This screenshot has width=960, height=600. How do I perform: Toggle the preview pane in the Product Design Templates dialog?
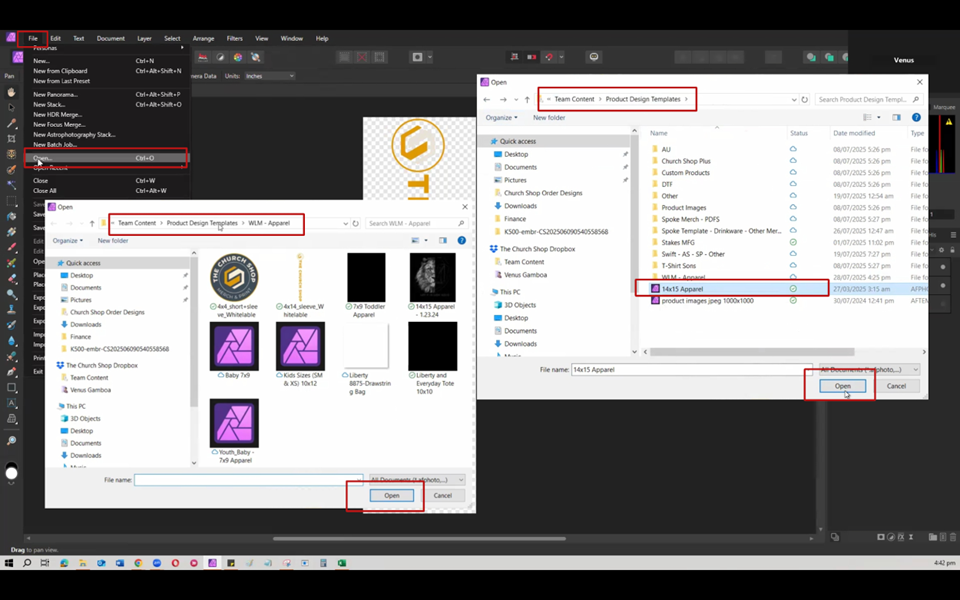pyautogui.click(x=896, y=117)
